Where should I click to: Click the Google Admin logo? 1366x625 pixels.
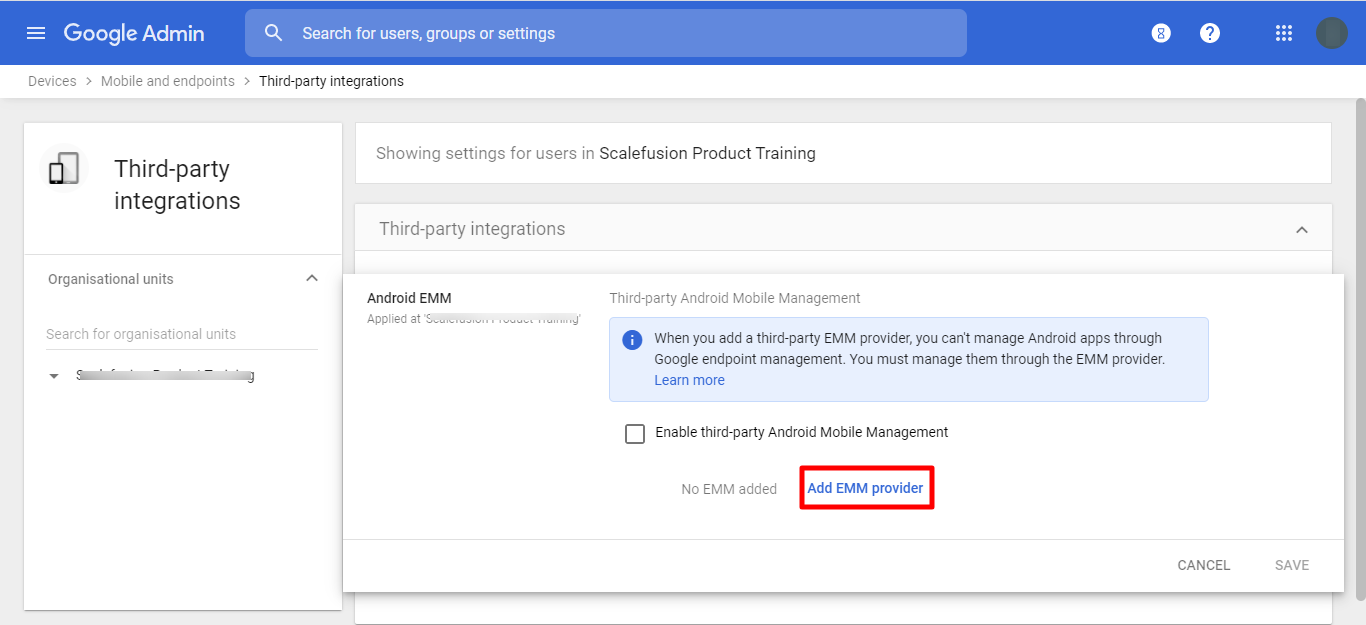(x=134, y=33)
